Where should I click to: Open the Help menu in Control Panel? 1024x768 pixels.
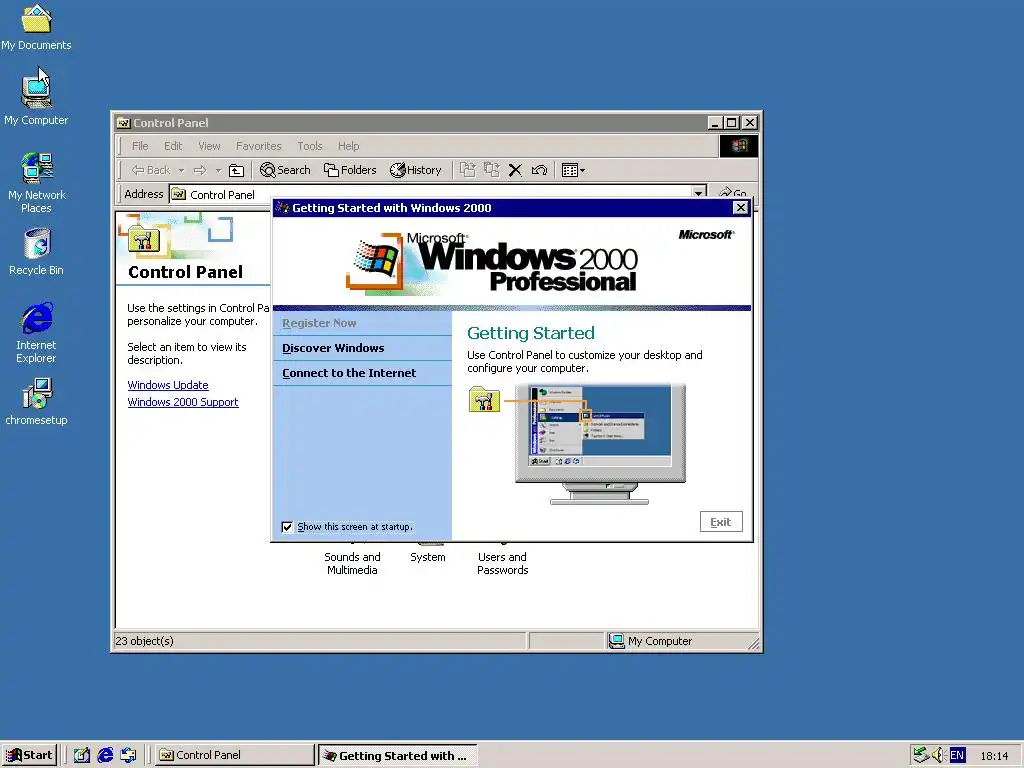[x=348, y=146]
